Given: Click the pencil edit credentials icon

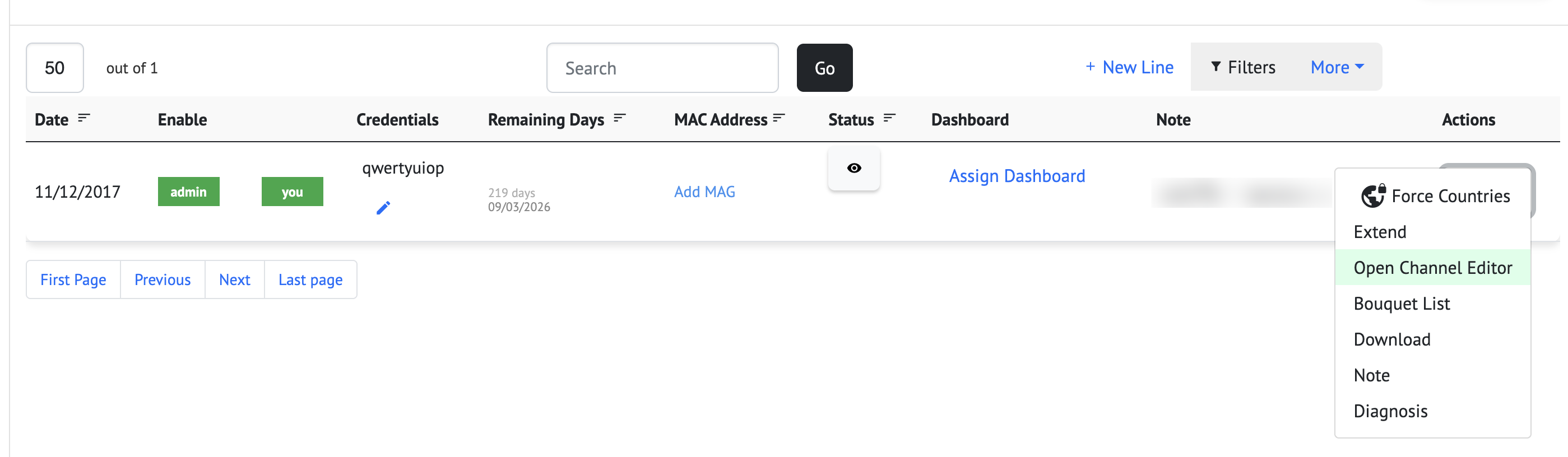Looking at the screenshot, I should 383,208.
